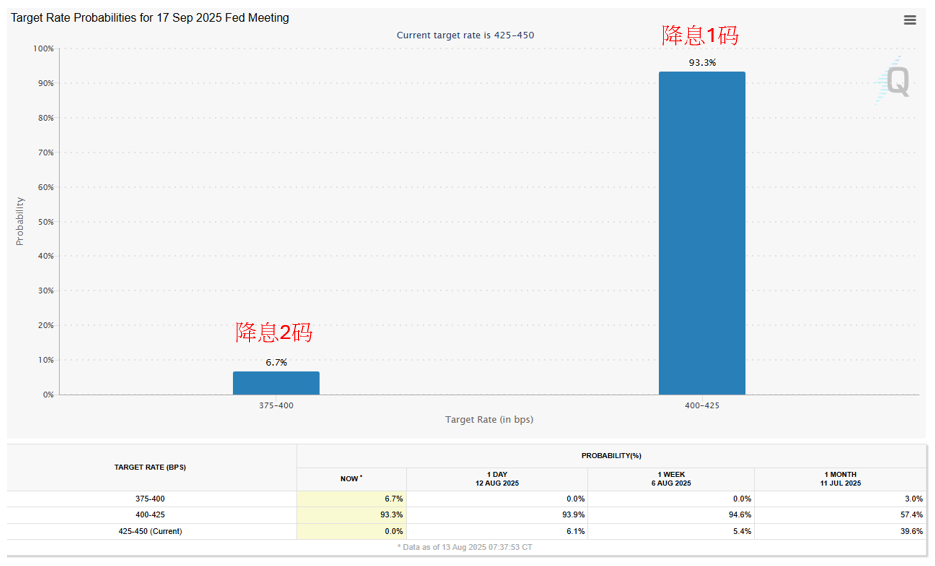
Task: Select the tall 400-425 probability bar
Action: (x=701, y=233)
